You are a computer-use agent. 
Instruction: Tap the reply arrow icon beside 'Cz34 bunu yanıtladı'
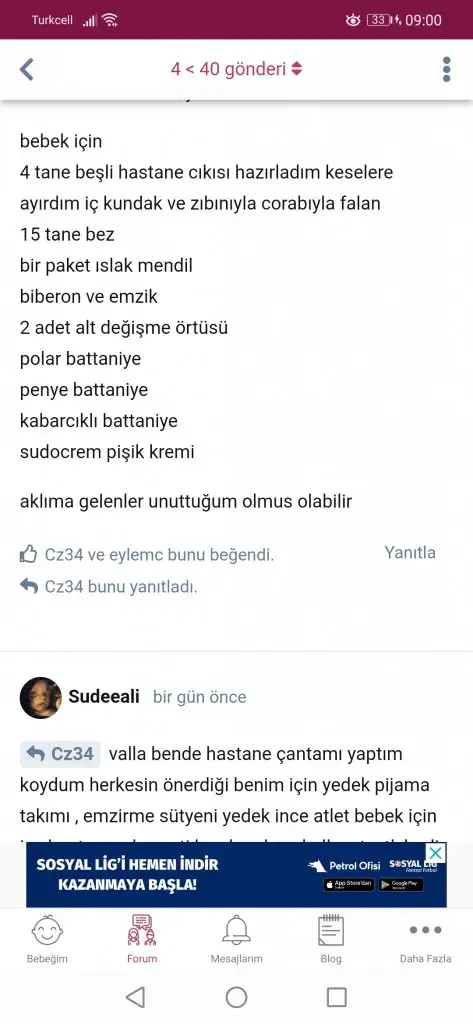28,586
